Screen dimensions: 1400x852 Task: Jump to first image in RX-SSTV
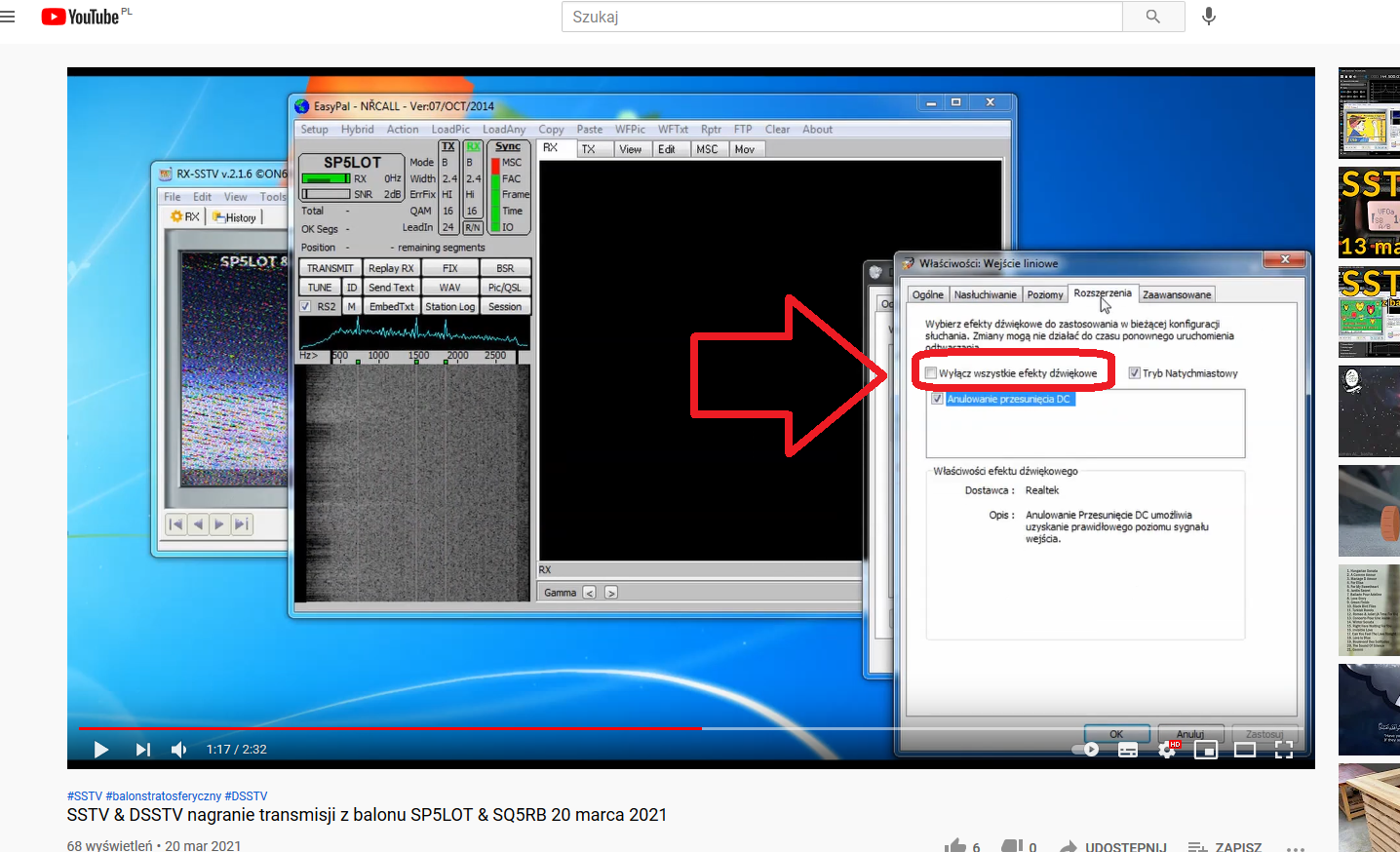pyautogui.click(x=175, y=524)
